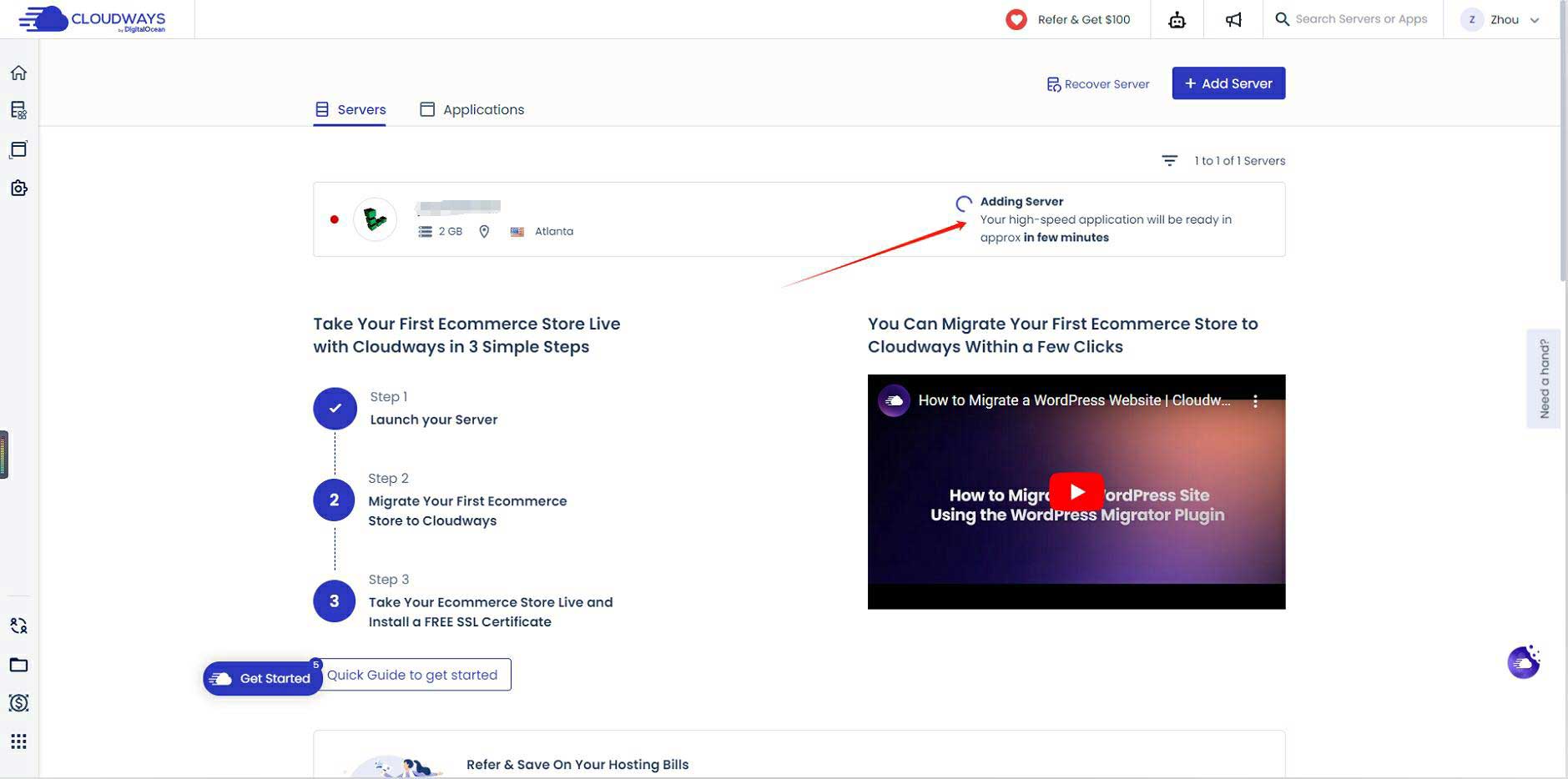Click the Adding Server spinner icon
1568x779 pixels.
pos(964,203)
